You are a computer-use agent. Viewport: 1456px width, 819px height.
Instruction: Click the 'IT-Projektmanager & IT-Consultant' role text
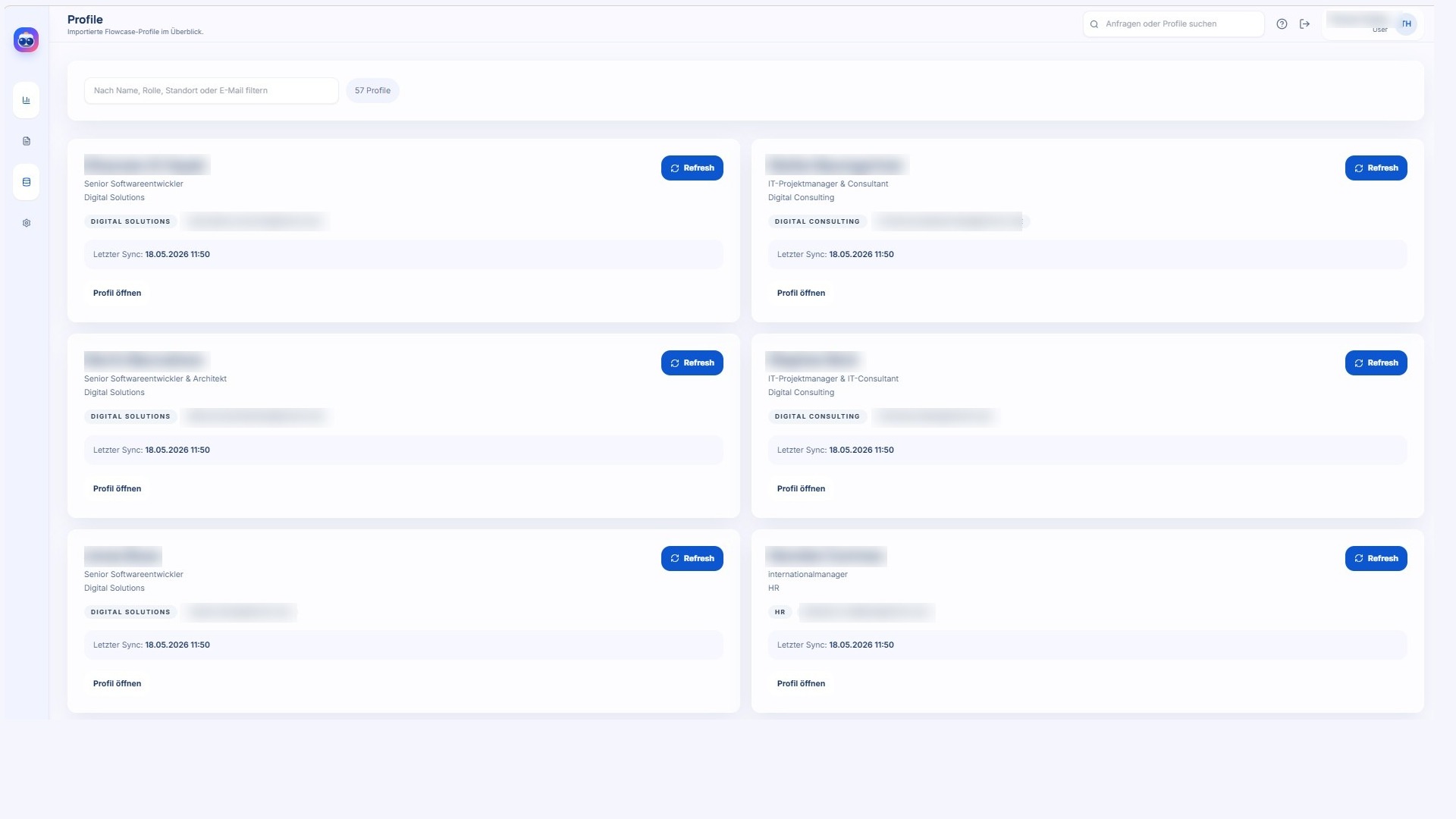[833, 378]
